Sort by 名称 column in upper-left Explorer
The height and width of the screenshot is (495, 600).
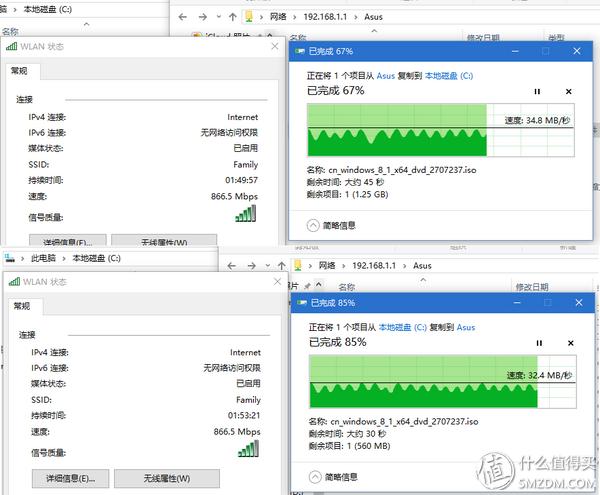pyautogui.click(x=10, y=32)
